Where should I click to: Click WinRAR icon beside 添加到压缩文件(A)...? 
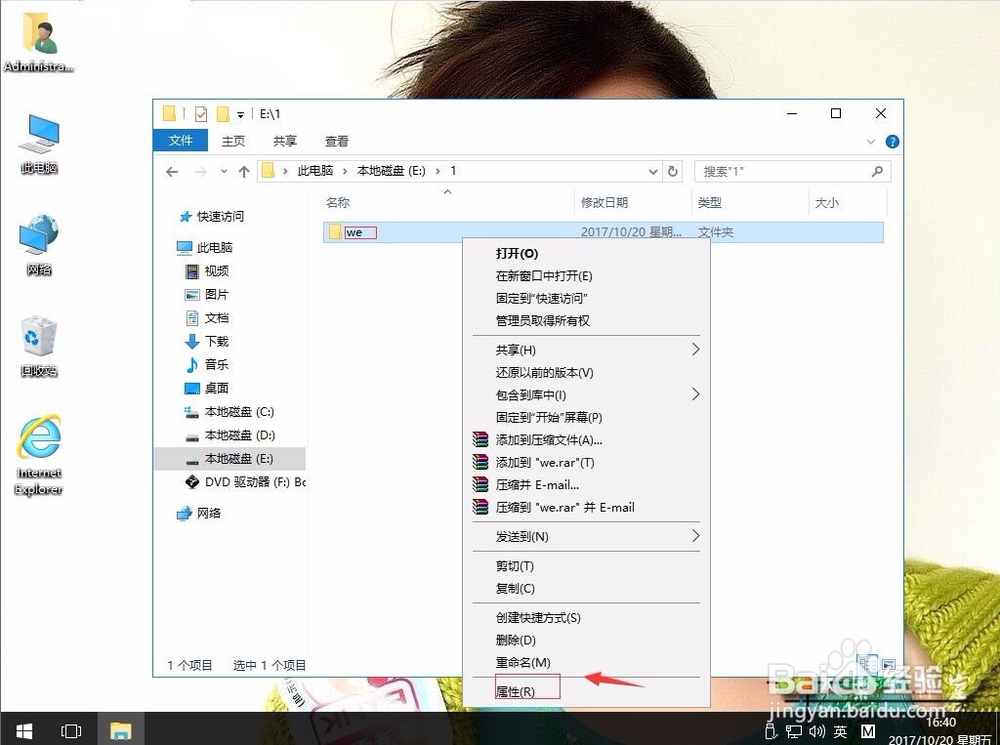(480, 439)
